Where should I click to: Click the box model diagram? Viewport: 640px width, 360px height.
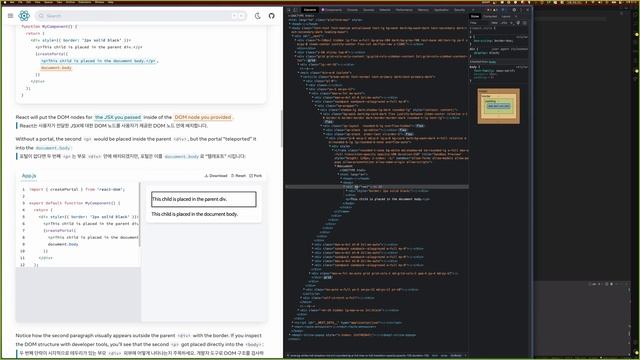point(498,106)
